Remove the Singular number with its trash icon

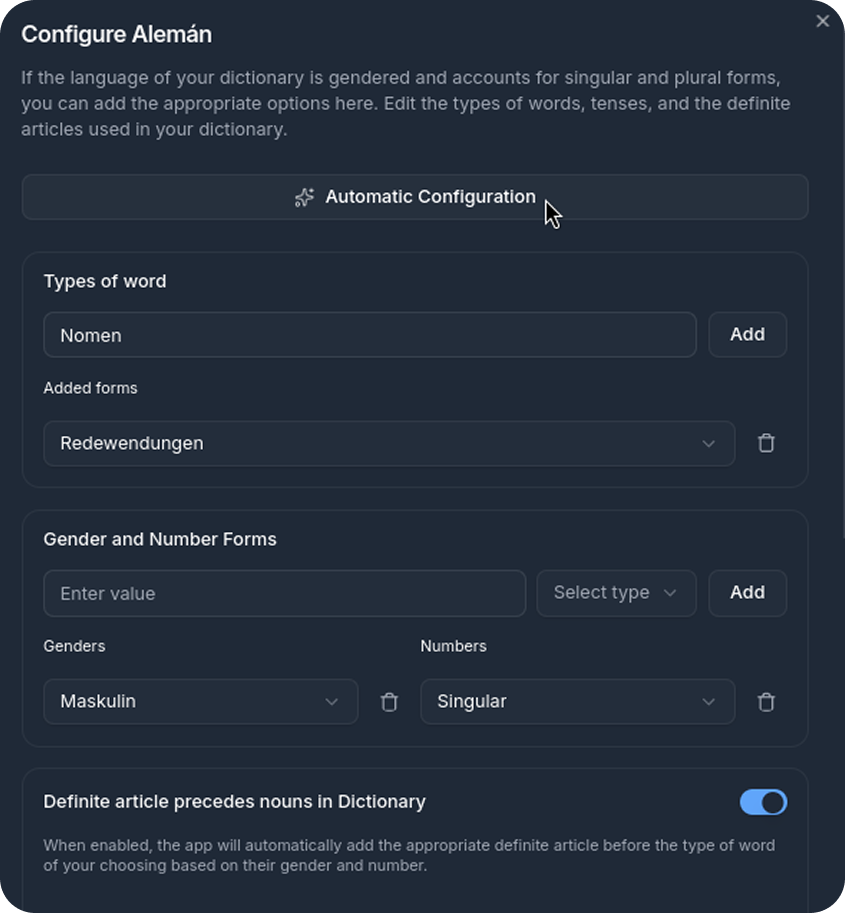(766, 701)
